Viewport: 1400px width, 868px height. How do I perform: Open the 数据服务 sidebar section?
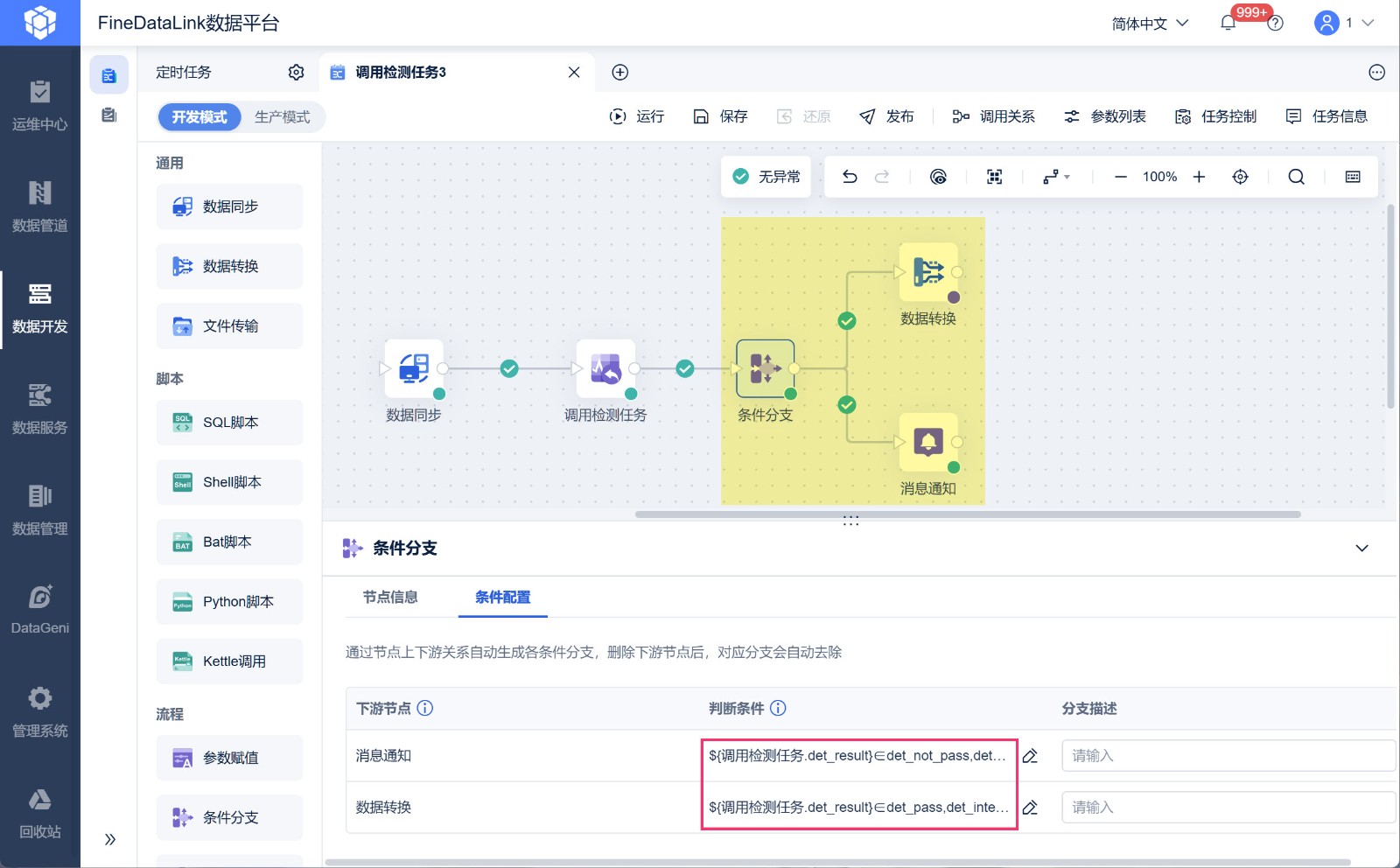coord(39,409)
